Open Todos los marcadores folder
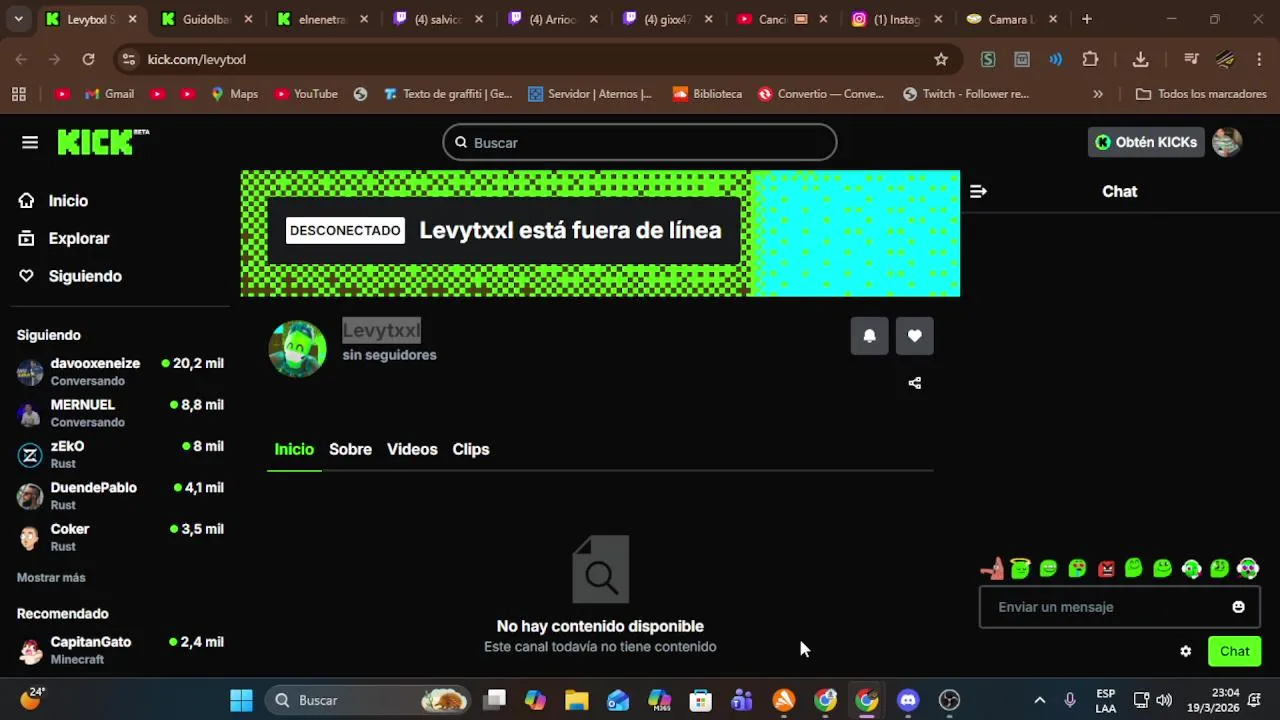This screenshot has height=720, width=1280. tap(1201, 94)
